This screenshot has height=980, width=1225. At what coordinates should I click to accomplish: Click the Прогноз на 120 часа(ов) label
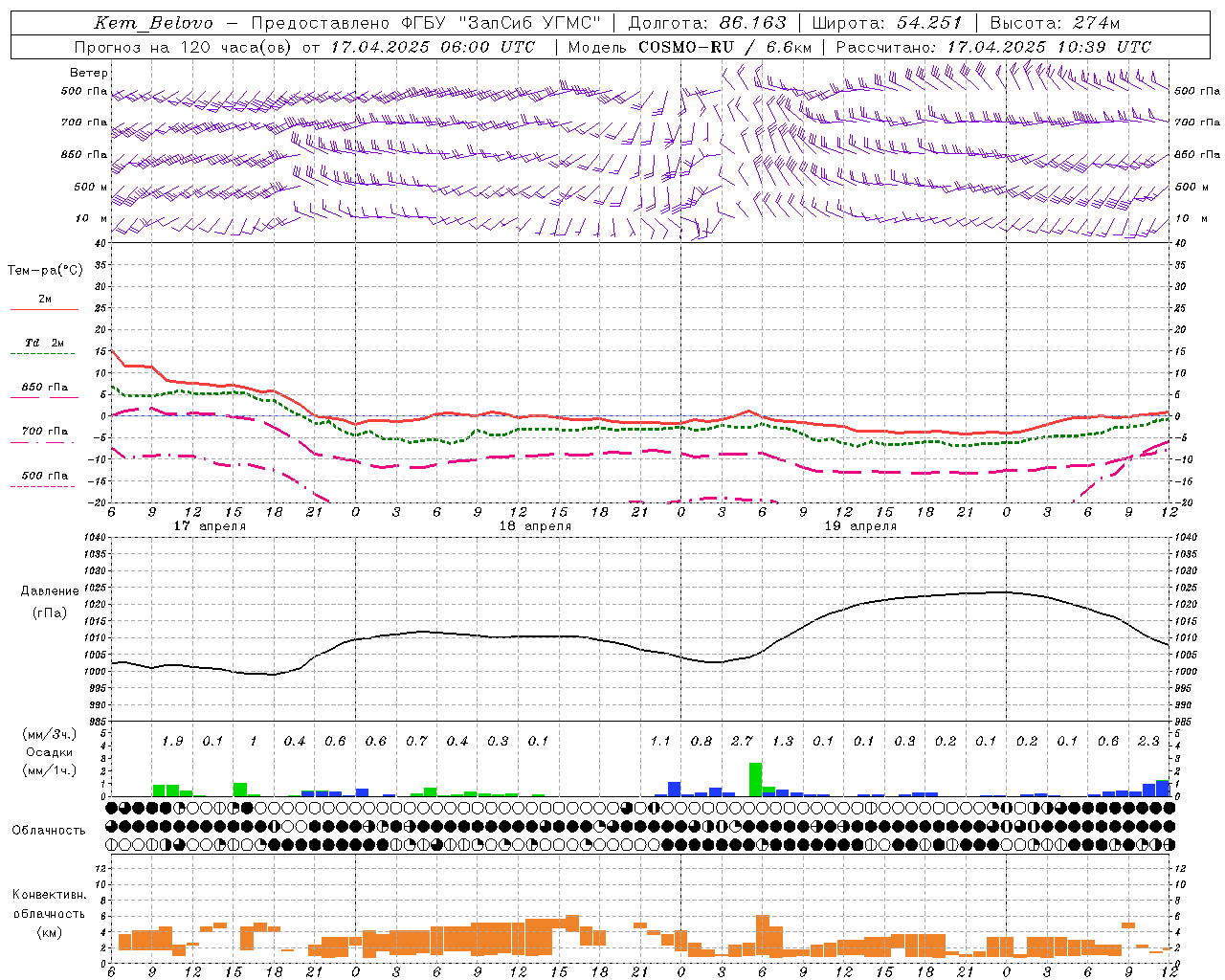point(183,47)
